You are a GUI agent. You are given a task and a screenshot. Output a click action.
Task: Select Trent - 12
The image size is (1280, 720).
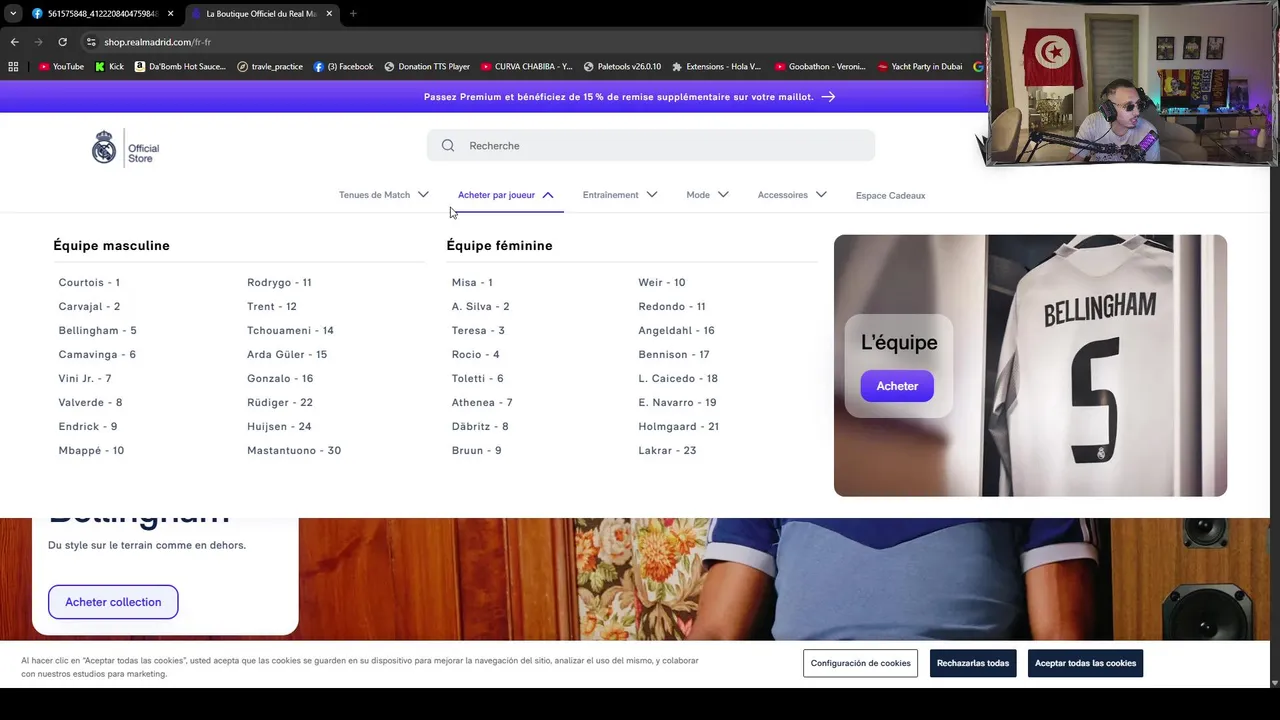tap(272, 307)
